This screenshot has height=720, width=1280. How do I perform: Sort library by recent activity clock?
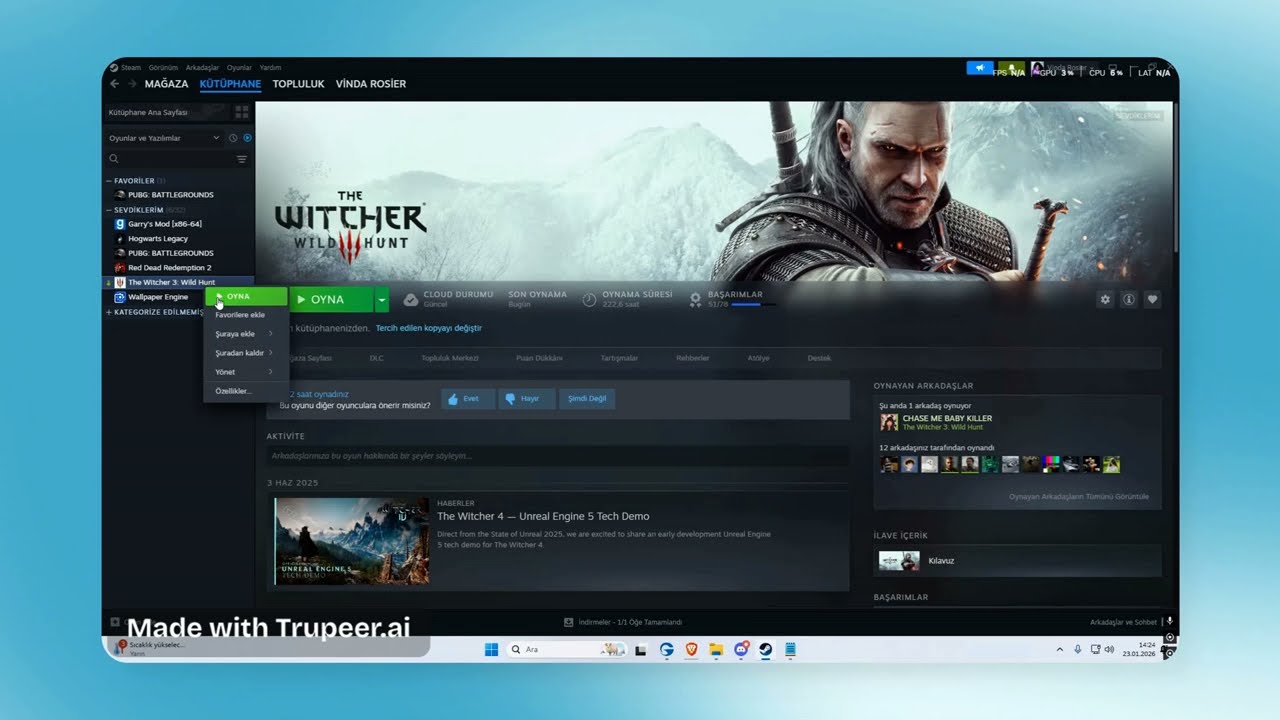(233, 138)
